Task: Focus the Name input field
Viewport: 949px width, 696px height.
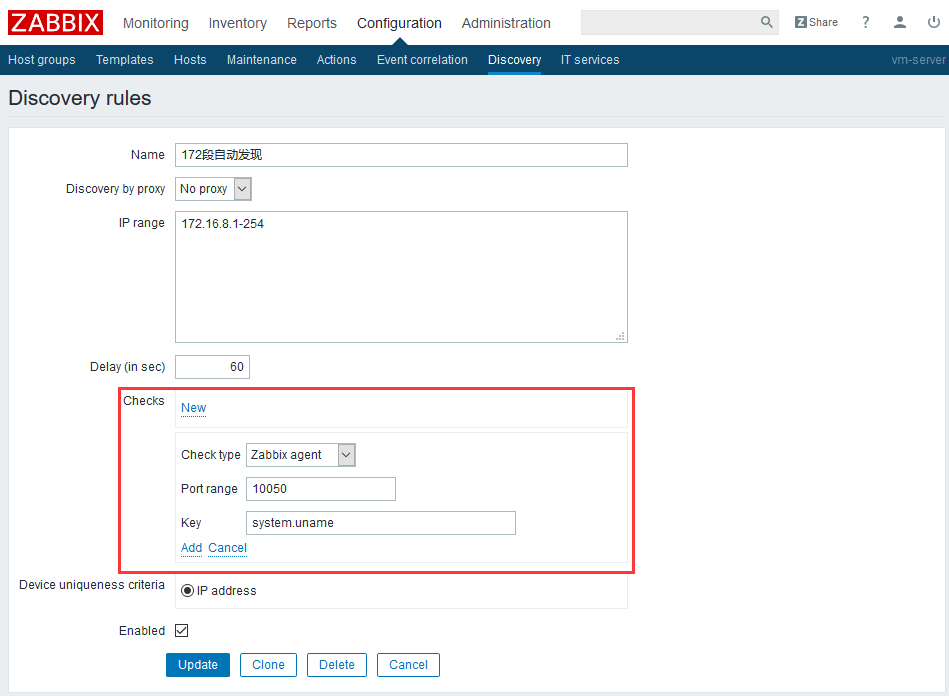Action: point(401,155)
